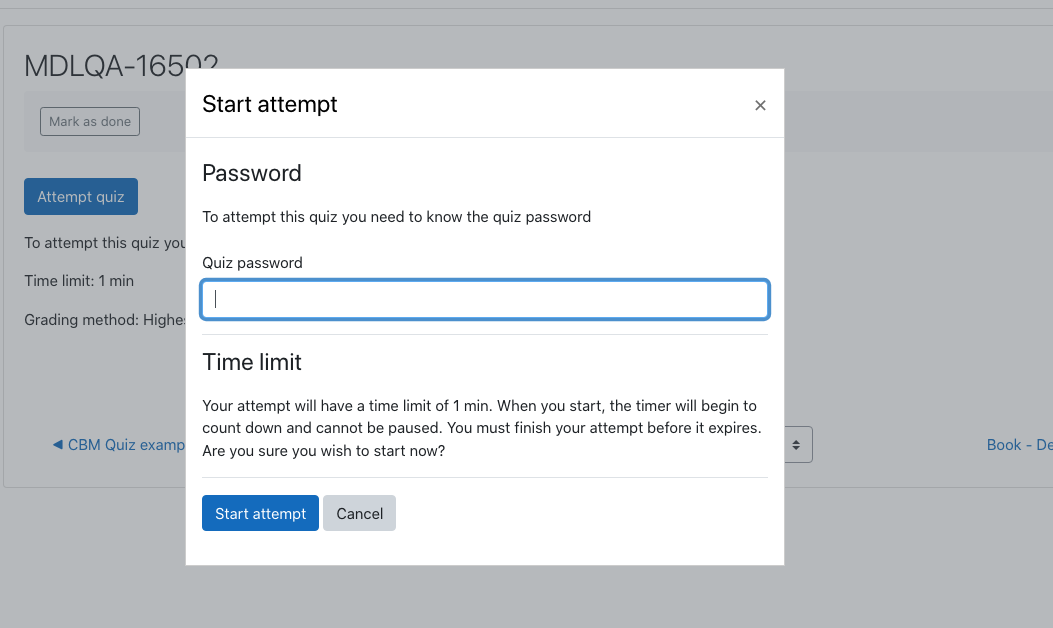
Task: Close the Start attempt dialog with X
Action: point(760,105)
